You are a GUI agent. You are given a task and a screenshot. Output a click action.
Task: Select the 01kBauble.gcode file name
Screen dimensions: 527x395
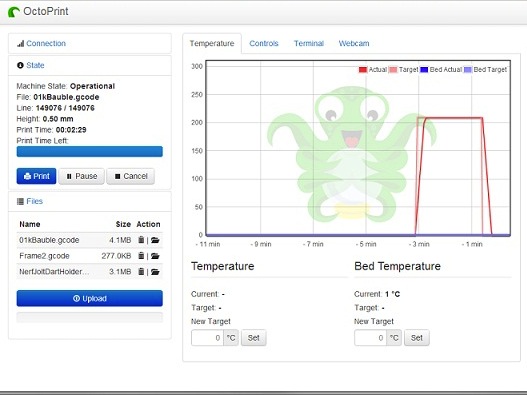tap(49, 240)
